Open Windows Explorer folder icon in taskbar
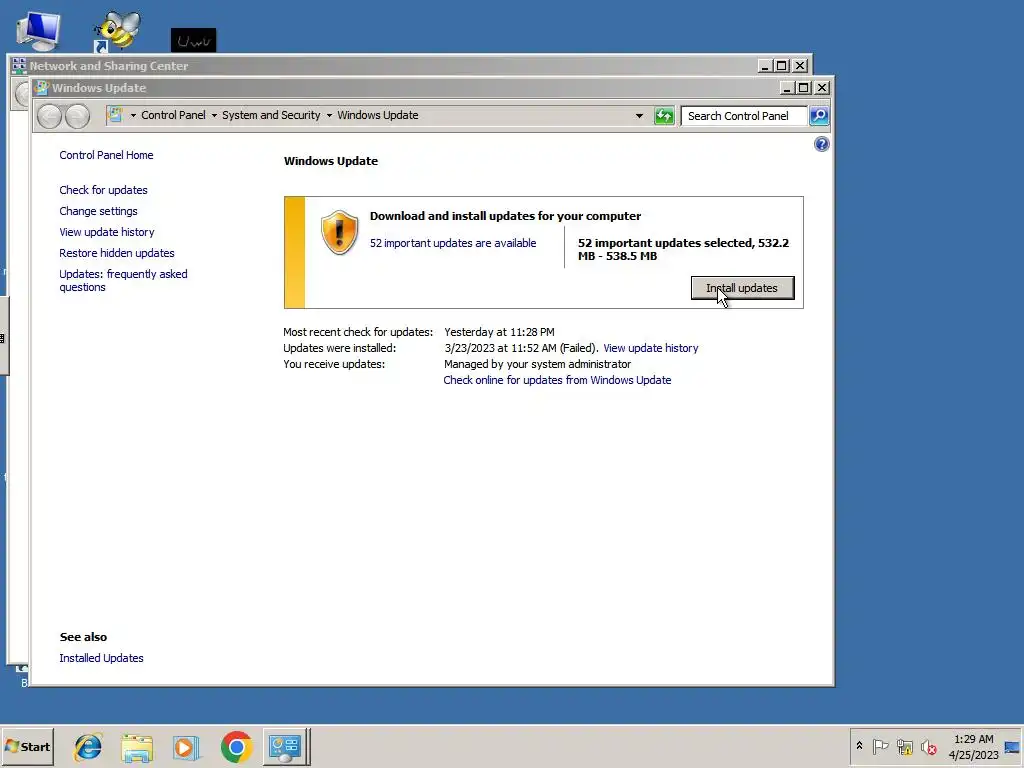 point(137,748)
